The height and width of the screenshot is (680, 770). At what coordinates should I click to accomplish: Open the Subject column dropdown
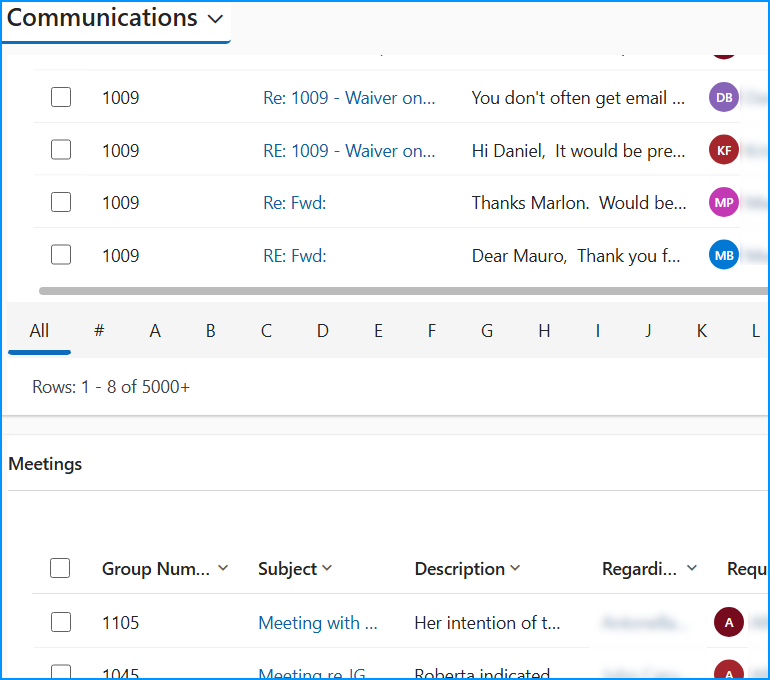point(327,568)
